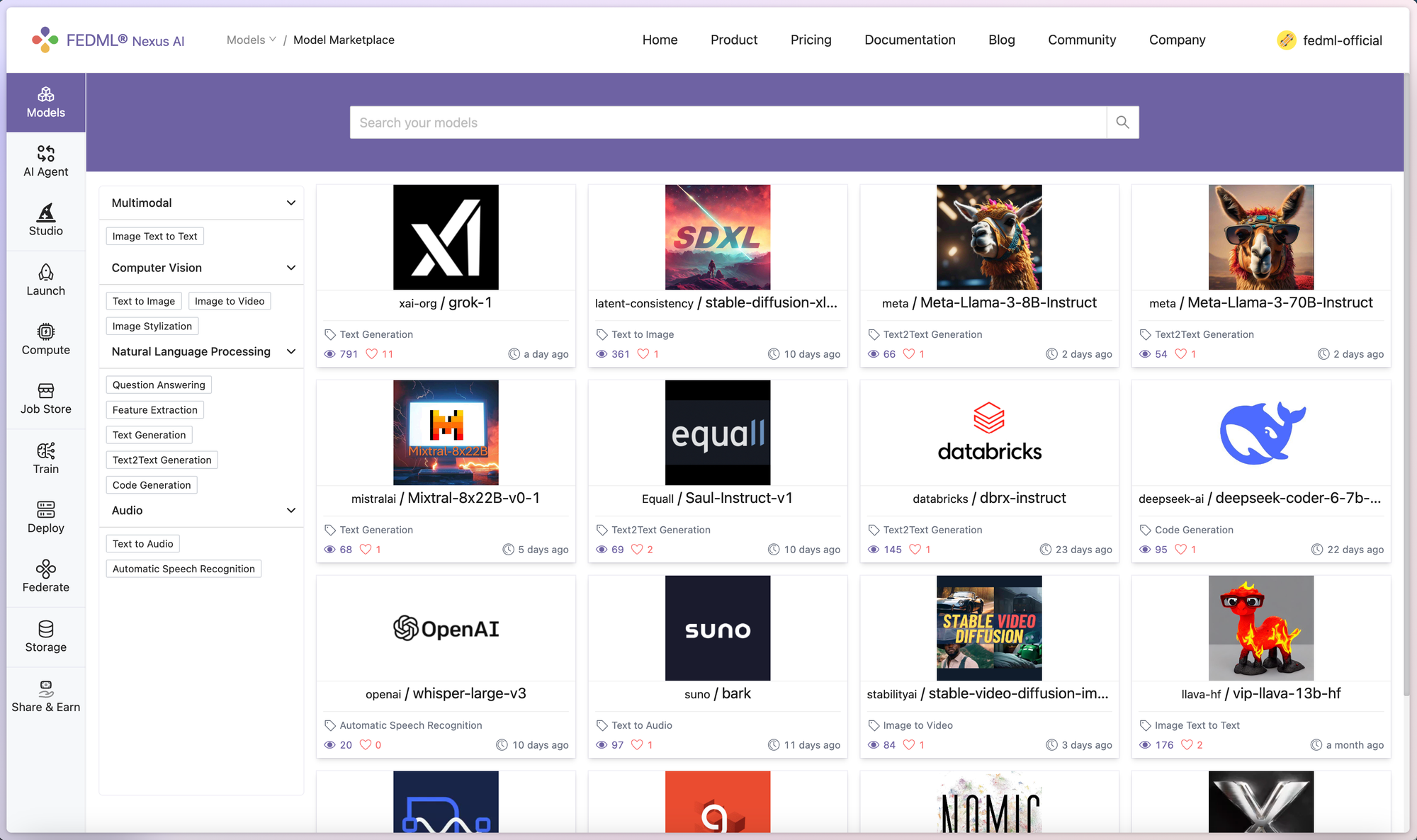The height and width of the screenshot is (840, 1417).
Task: Open the Job Store icon
Action: (45, 391)
